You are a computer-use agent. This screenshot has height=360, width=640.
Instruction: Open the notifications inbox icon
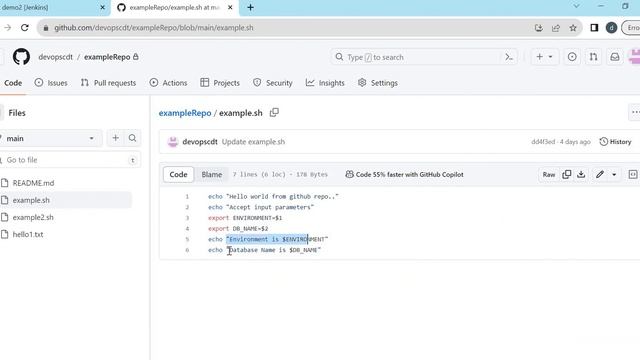pos(615,57)
